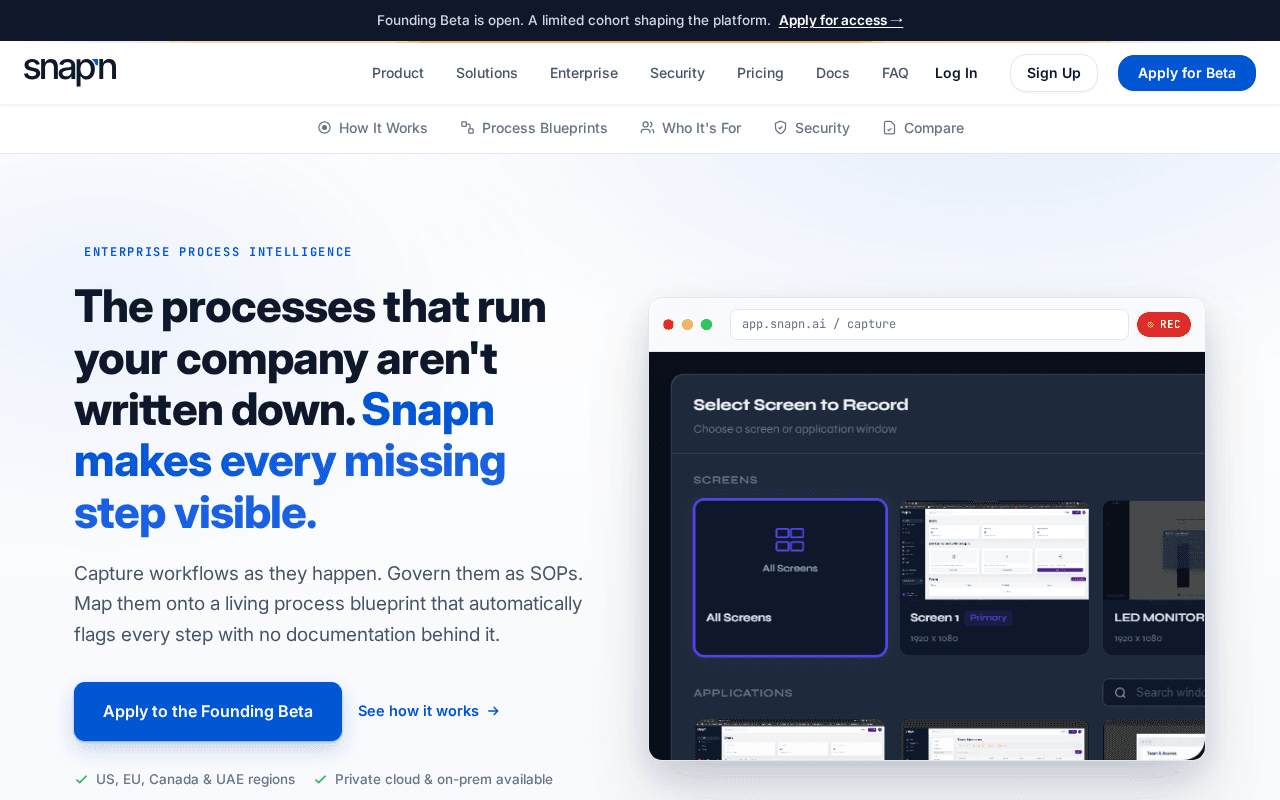
Task: Click the APPLICATIONS section label
Action: click(743, 693)
